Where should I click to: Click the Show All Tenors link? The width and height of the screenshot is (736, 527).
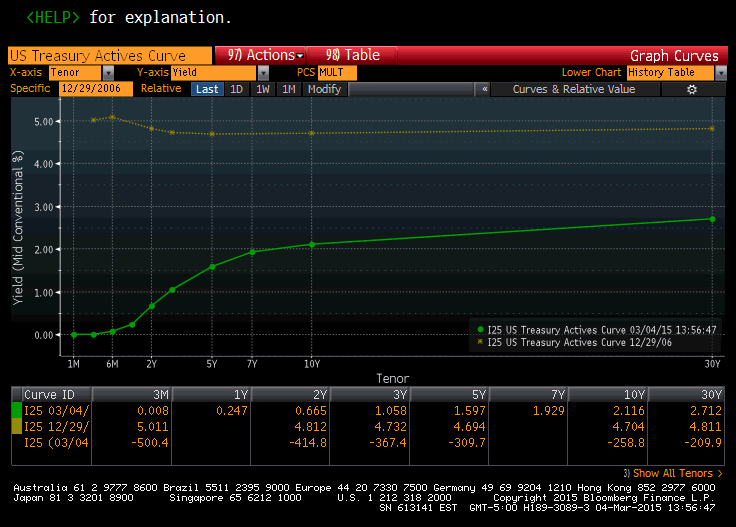click(676, 473)
